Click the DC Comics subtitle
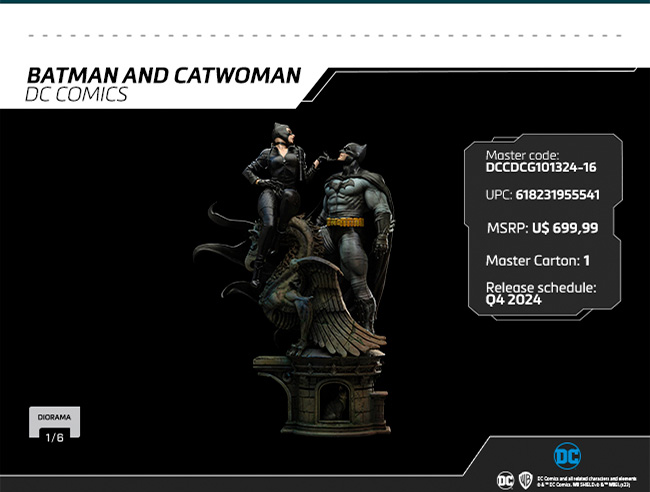This screenshot has width=650, height=492. [77, 96]
